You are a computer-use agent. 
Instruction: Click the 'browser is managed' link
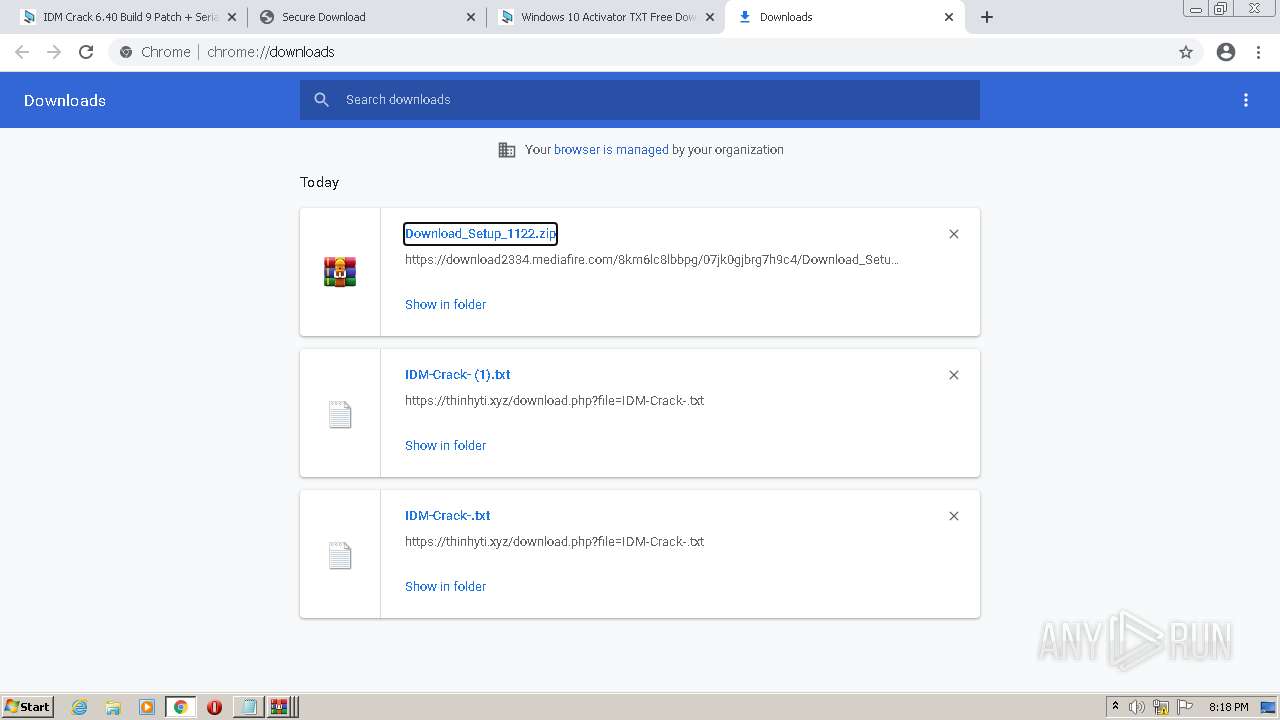point(611,150)
